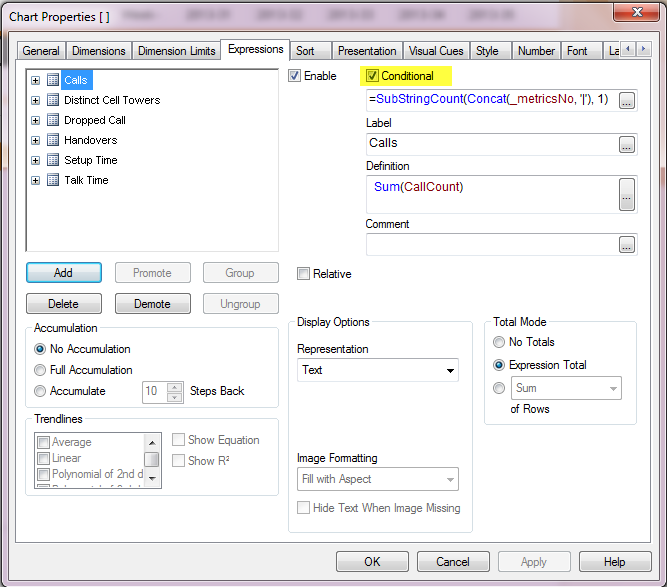The image size is (667, 587).
Task: Switch to the Dimensions tab
Action: [x=99, y=51]
